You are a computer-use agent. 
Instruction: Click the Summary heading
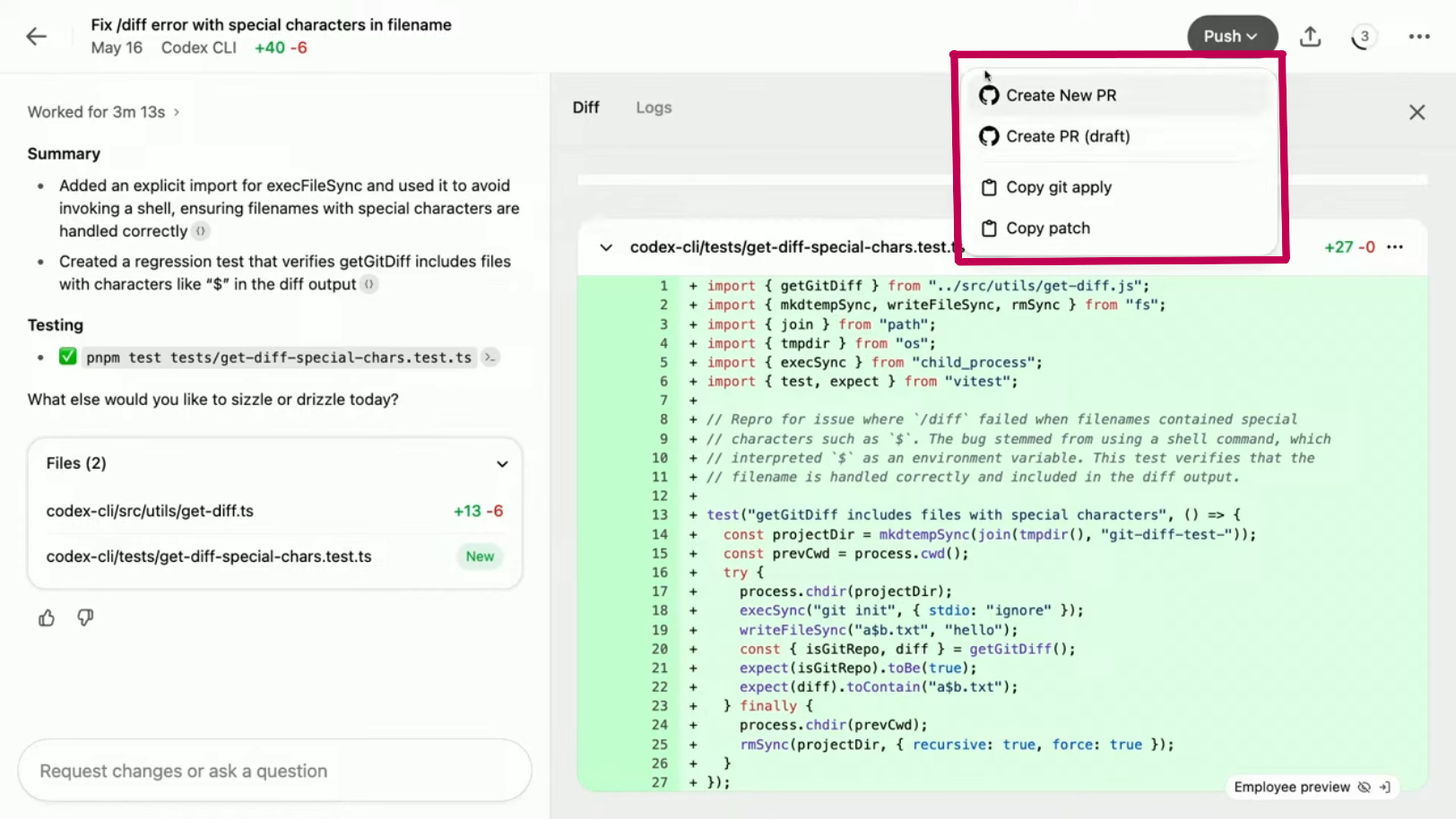pyautogui.click(x=64, y=154)
